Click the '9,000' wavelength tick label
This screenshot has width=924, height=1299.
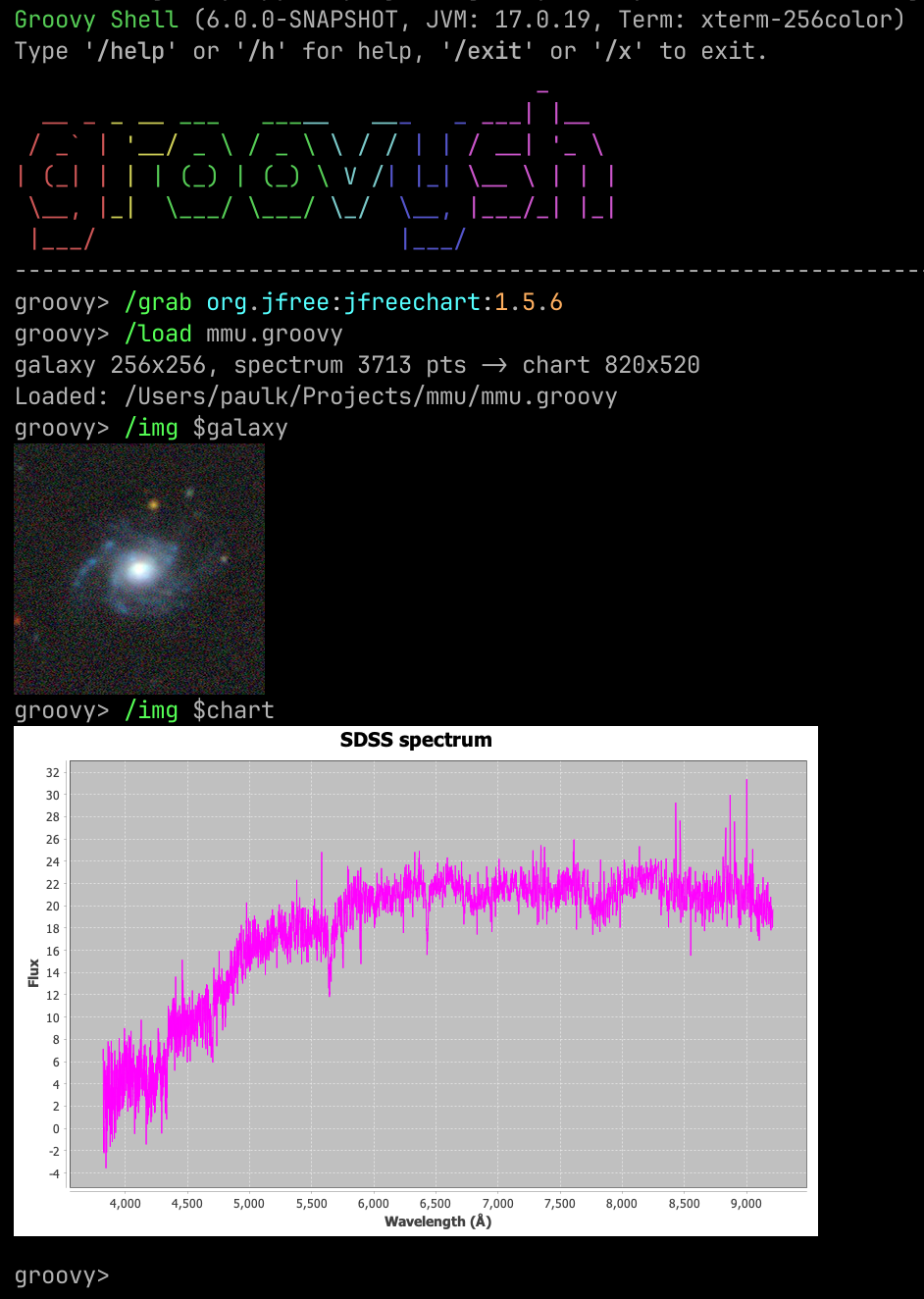tap(745, 1203)
